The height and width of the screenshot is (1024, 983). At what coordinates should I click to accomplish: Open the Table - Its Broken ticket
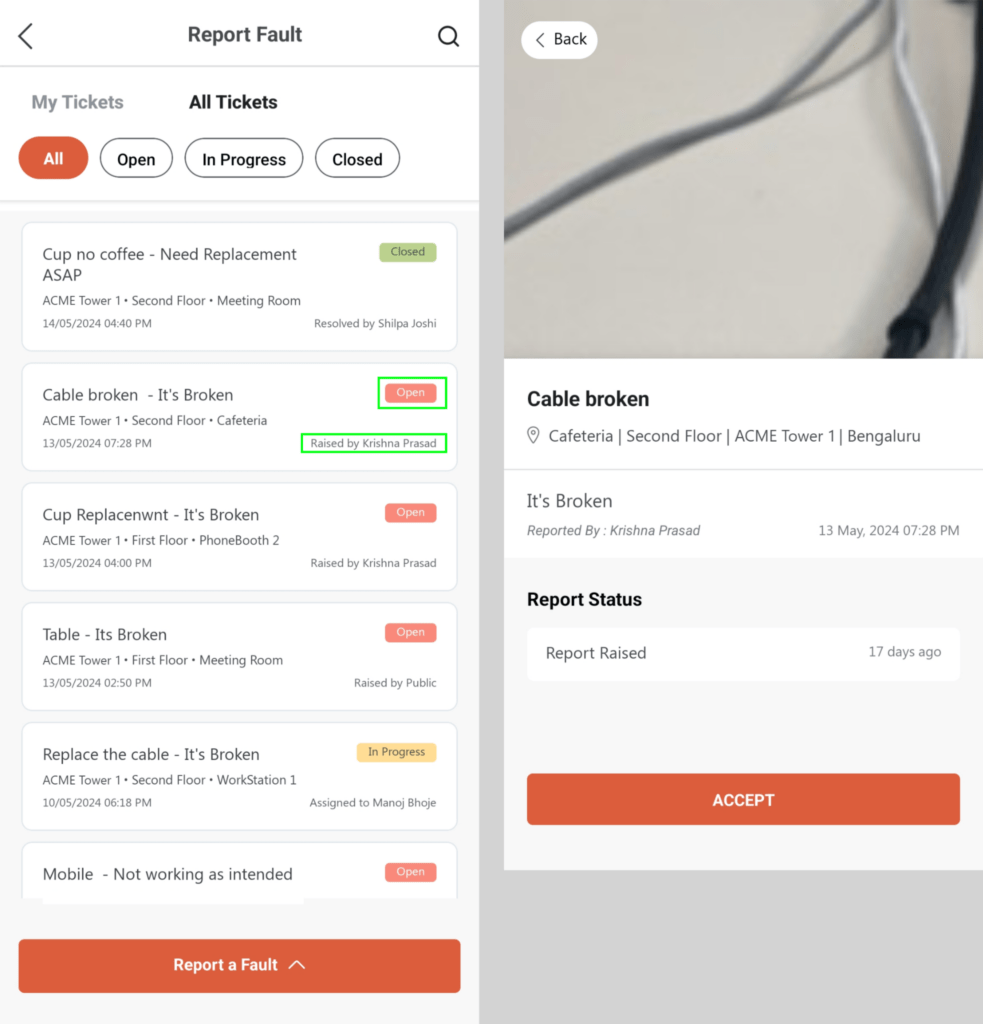tap(239, 656)
